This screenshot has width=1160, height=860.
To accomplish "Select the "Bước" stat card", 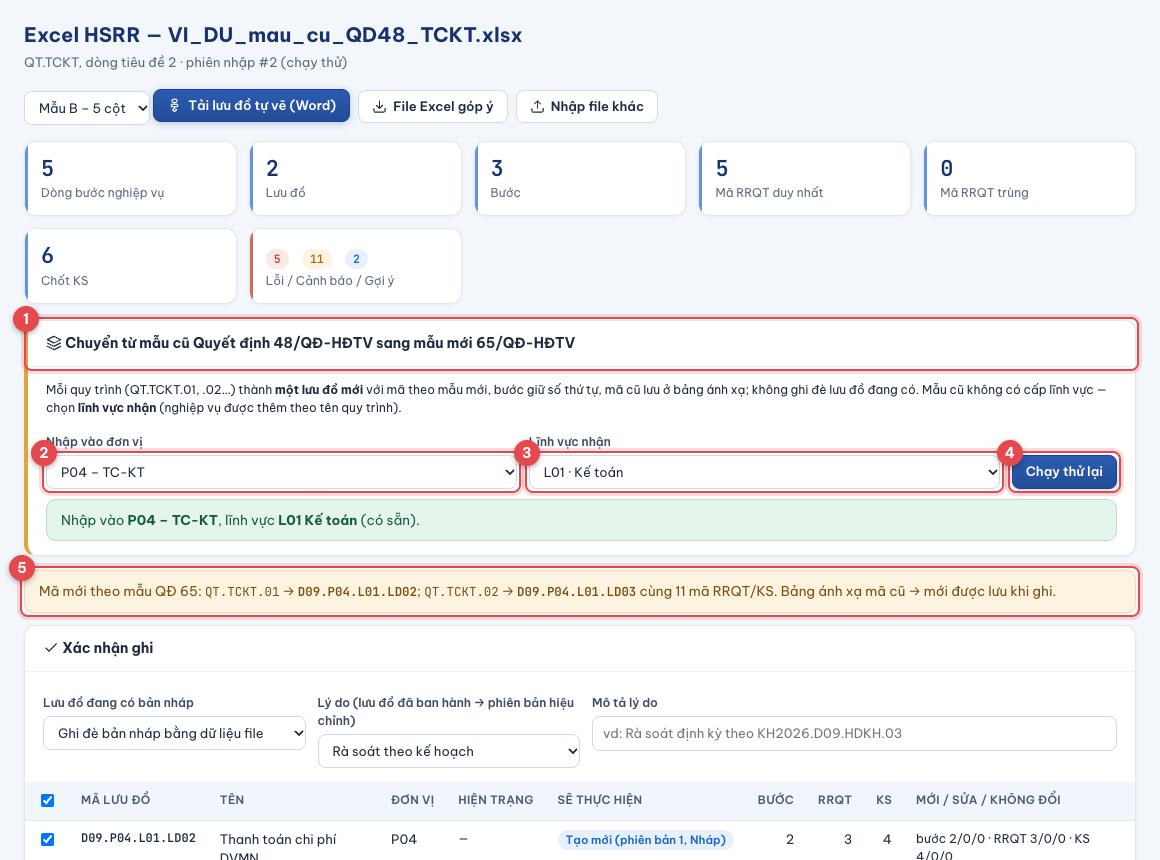I will tap(581, 178).
